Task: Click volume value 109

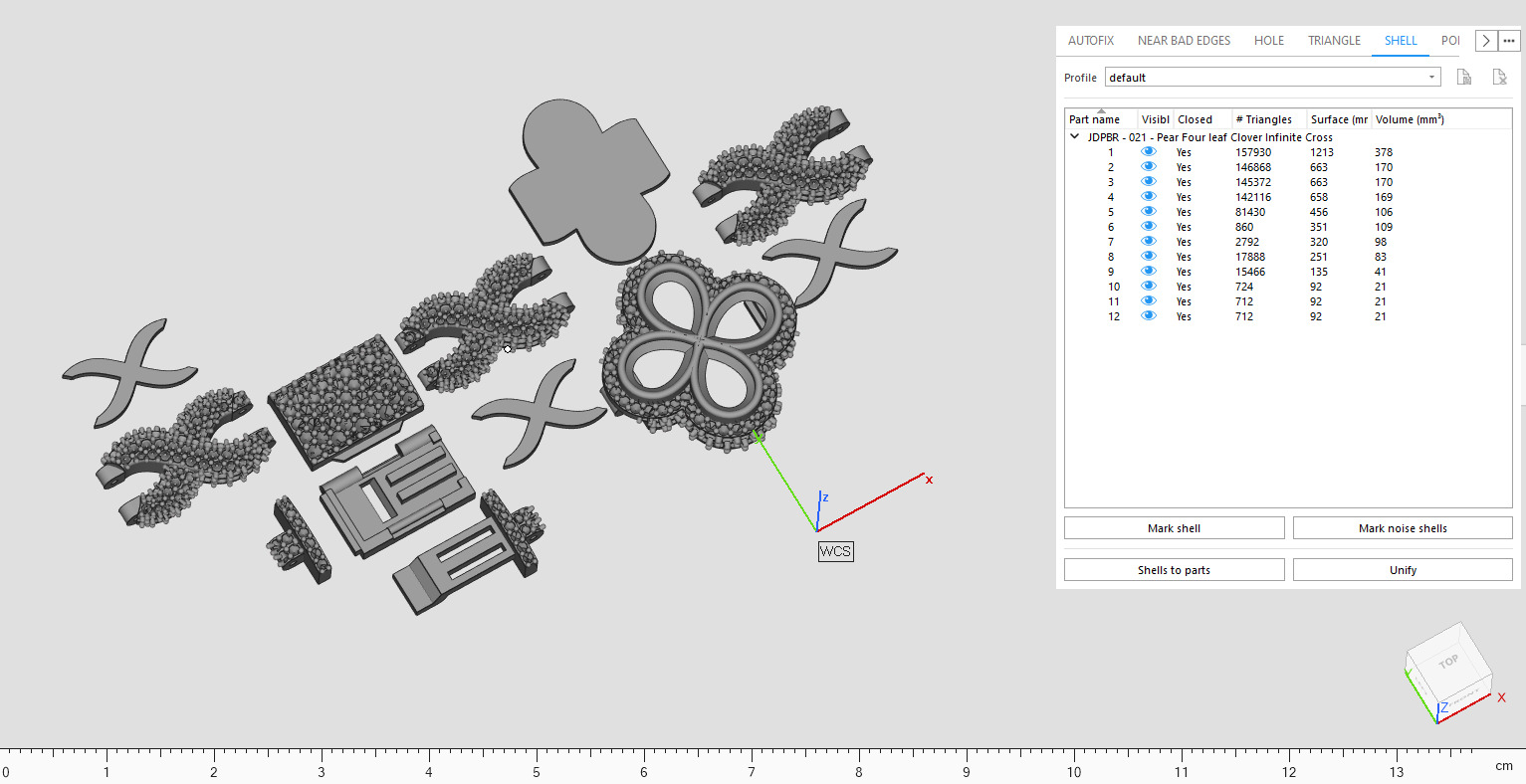Action: (x=1384, y=227)
